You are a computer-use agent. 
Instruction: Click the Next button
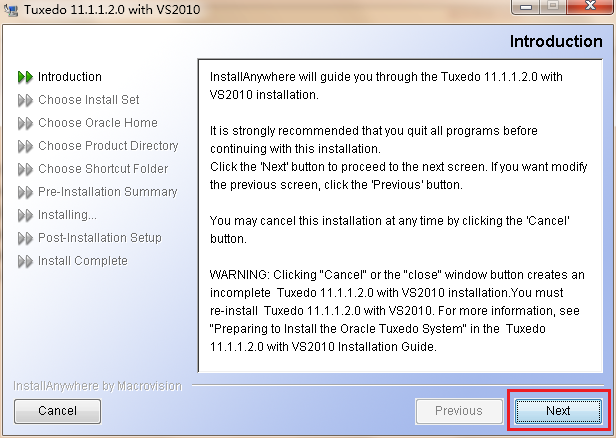click(558, 410)
